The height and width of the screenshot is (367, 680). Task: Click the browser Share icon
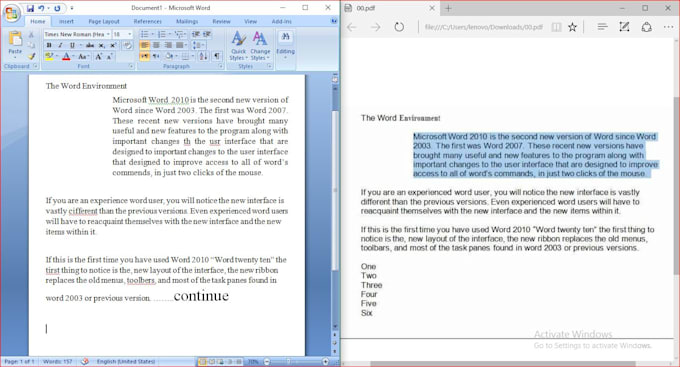coord(647,27)
